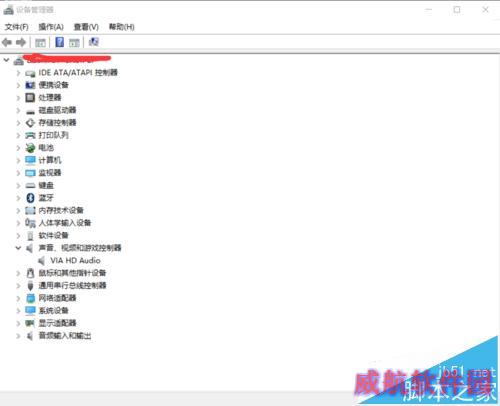Viewport: 500px width, 406px height.
Task: Select the 打印队列 printer icon
Action: 30,135
